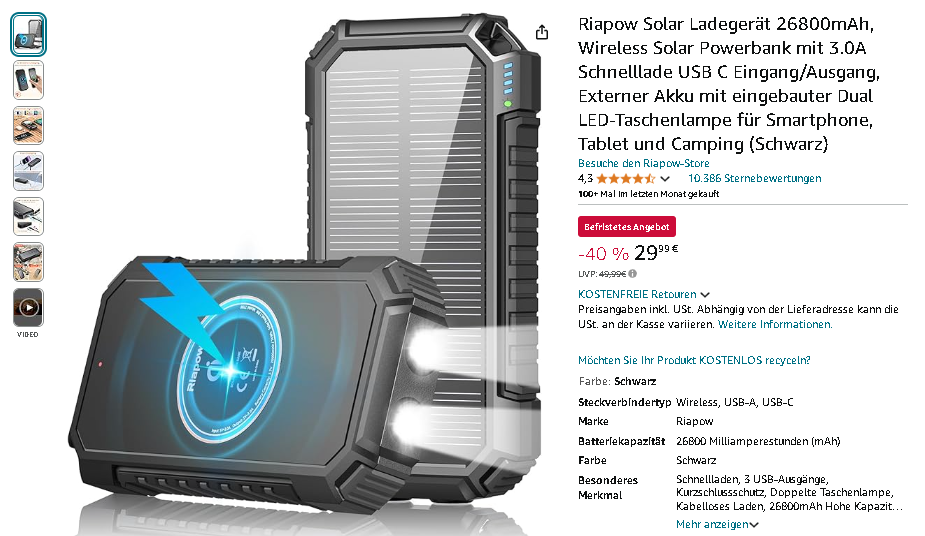
Task: Expand Mehr anzeigen product details
Action: [x=717, y=524]
